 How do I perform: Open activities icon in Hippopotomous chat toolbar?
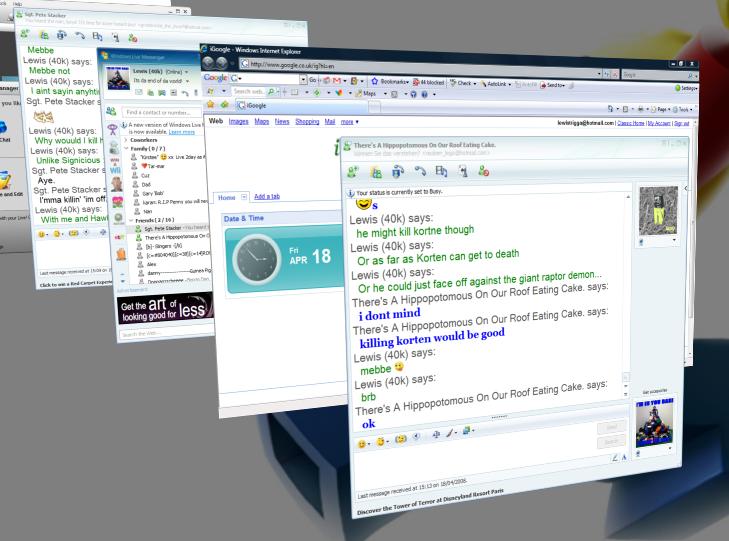pos(441,171)
